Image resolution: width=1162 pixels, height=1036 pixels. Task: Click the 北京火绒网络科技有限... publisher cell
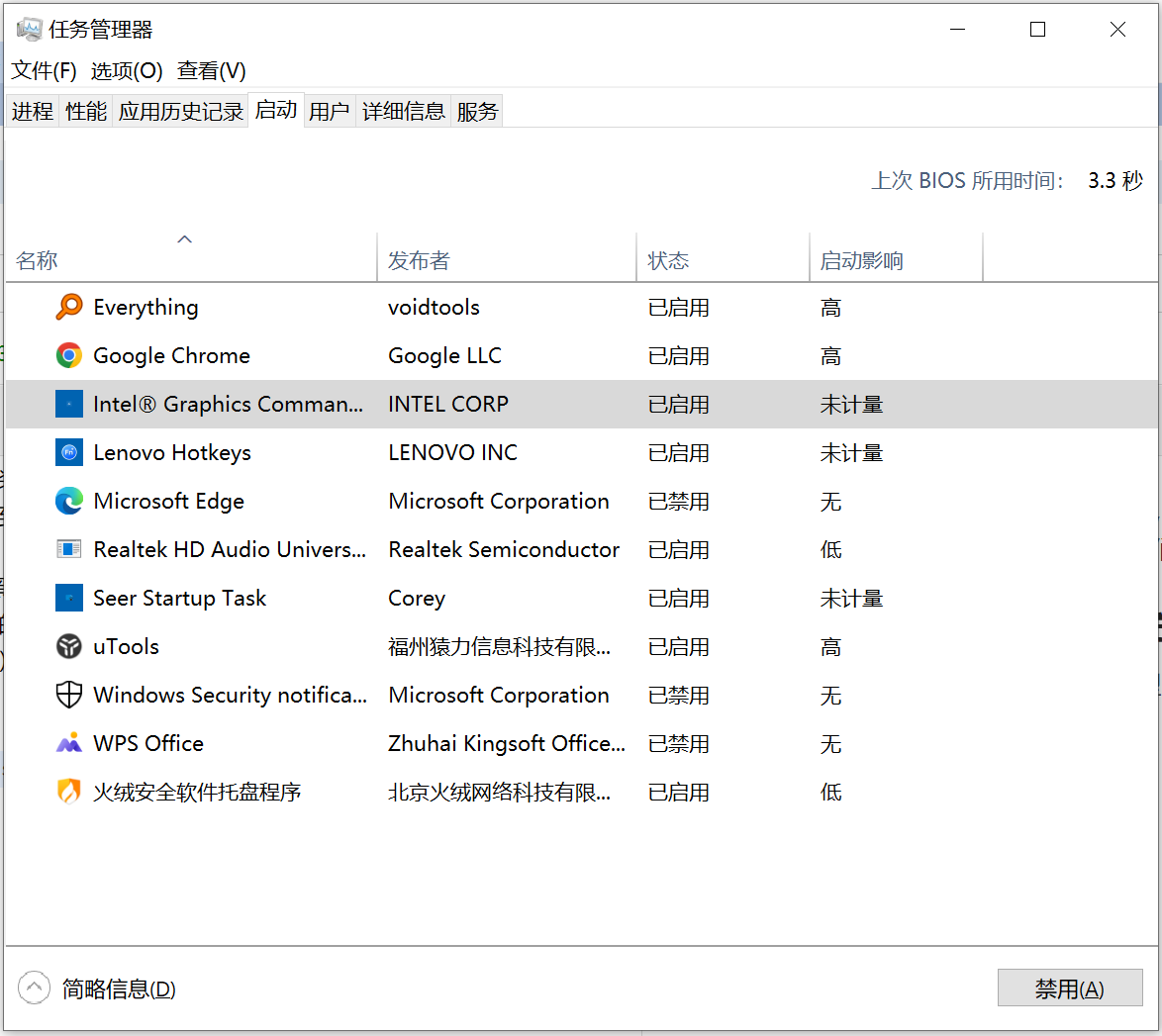click(x=500, y=792)
